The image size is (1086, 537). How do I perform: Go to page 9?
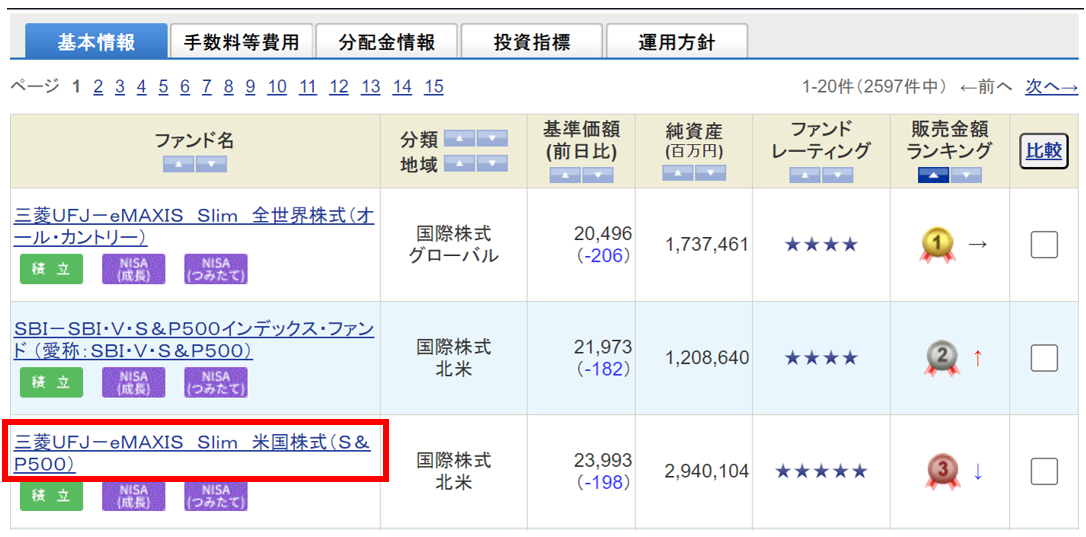(250, 87)
